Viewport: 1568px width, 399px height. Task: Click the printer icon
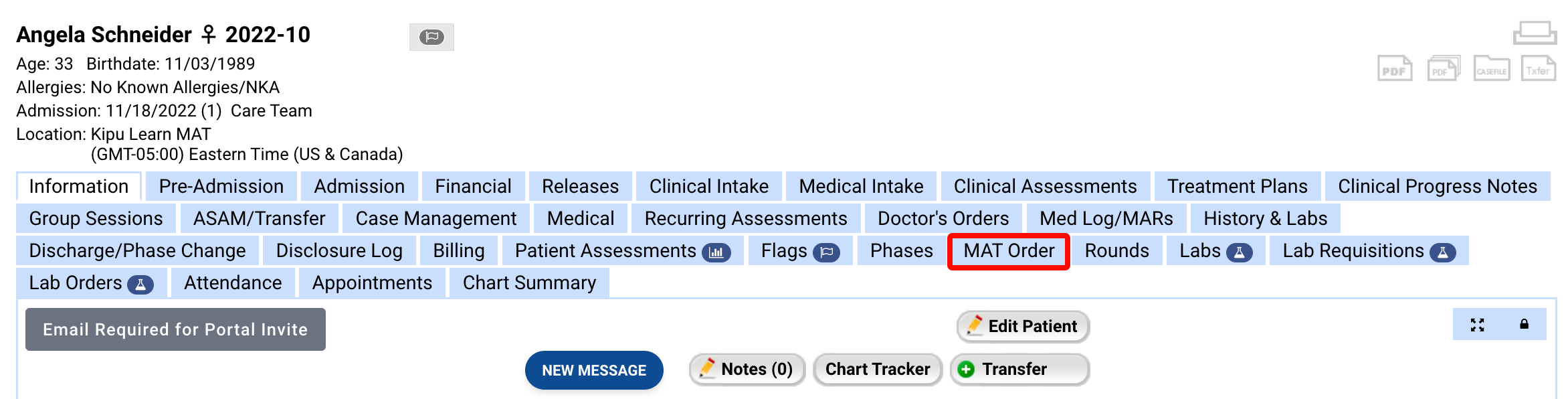(x=1535, y=33)
